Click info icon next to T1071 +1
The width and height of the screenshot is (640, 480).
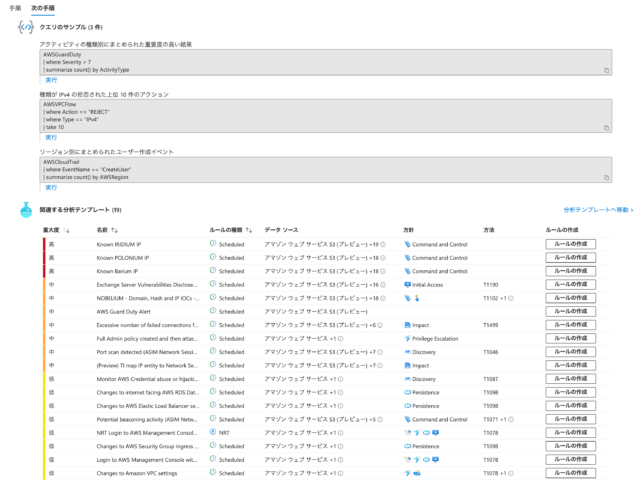pyautogui.click(x=511, y=420)
